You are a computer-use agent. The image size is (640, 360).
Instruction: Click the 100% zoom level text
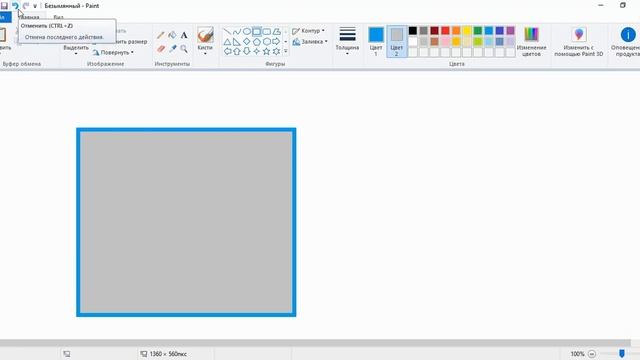(577, 354)
